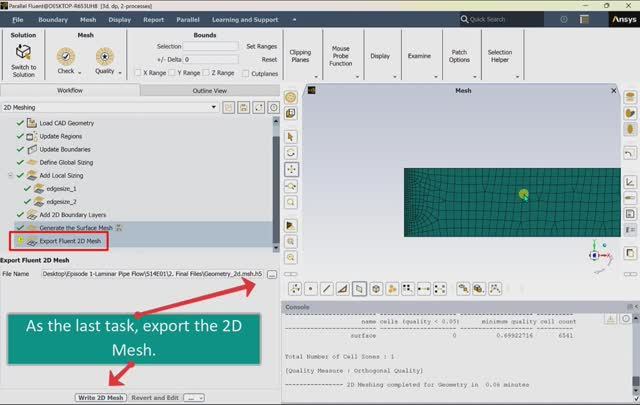
Task: Click the Switch to Solution icon
Action: coord(23,52)
